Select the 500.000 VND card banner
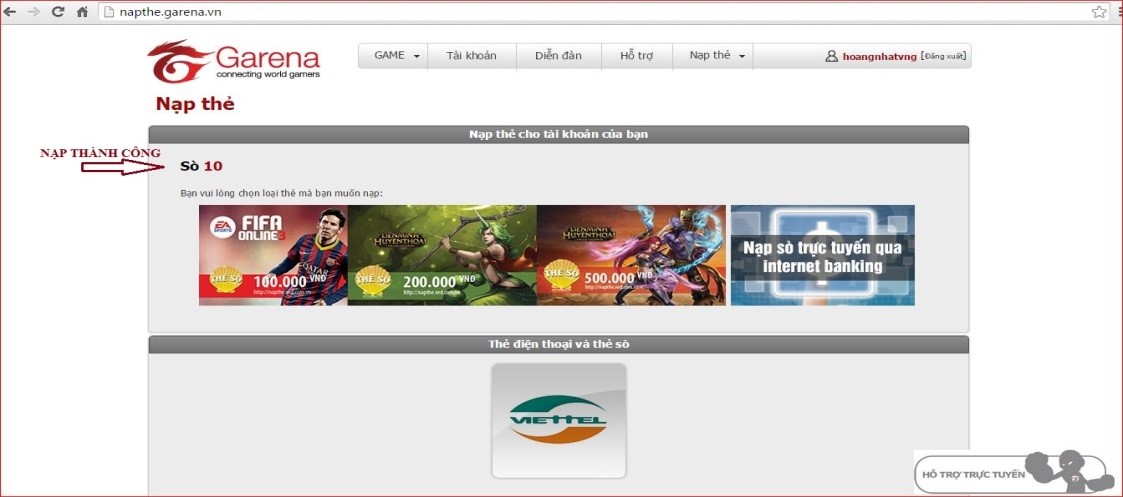This screenshot has height=497, width=1123. (631, 256)
